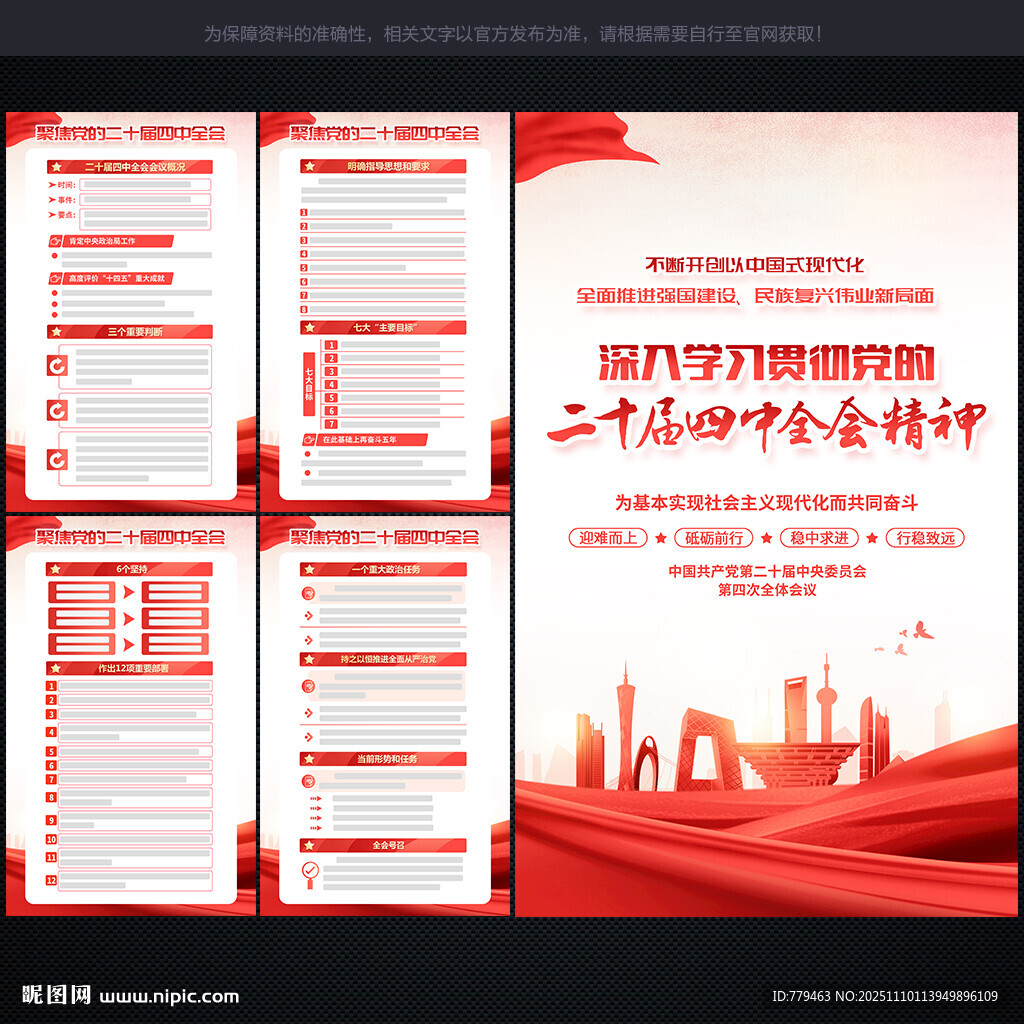Image resolution: width=1024 pixels, height=1024 pixels.
Task: Click the star icon beside 三个重要判断
Action: (57, 332)
